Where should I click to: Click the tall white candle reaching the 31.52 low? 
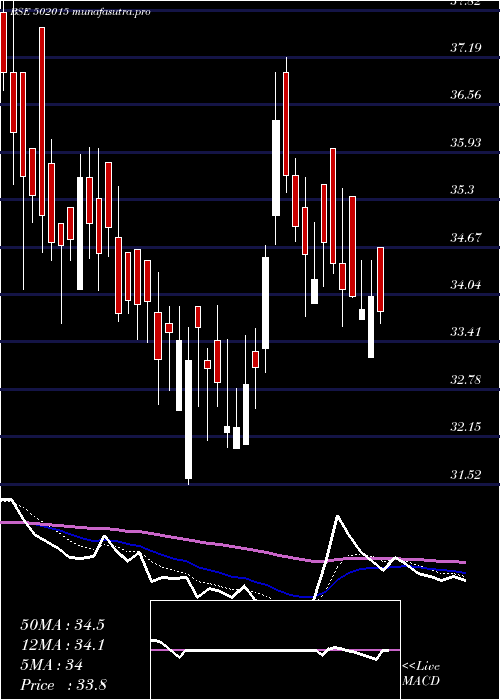[188, 420]
